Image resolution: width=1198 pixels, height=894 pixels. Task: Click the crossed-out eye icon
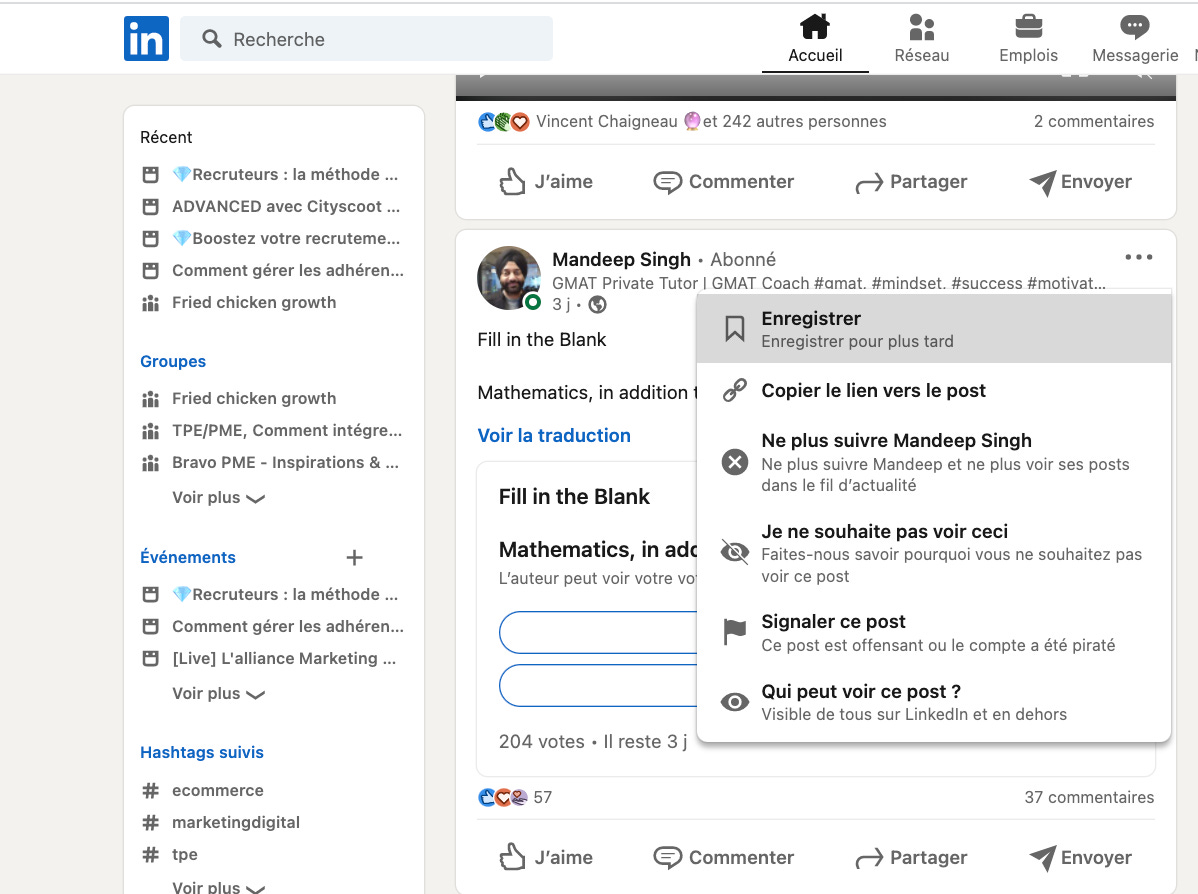tap(735, 551)
